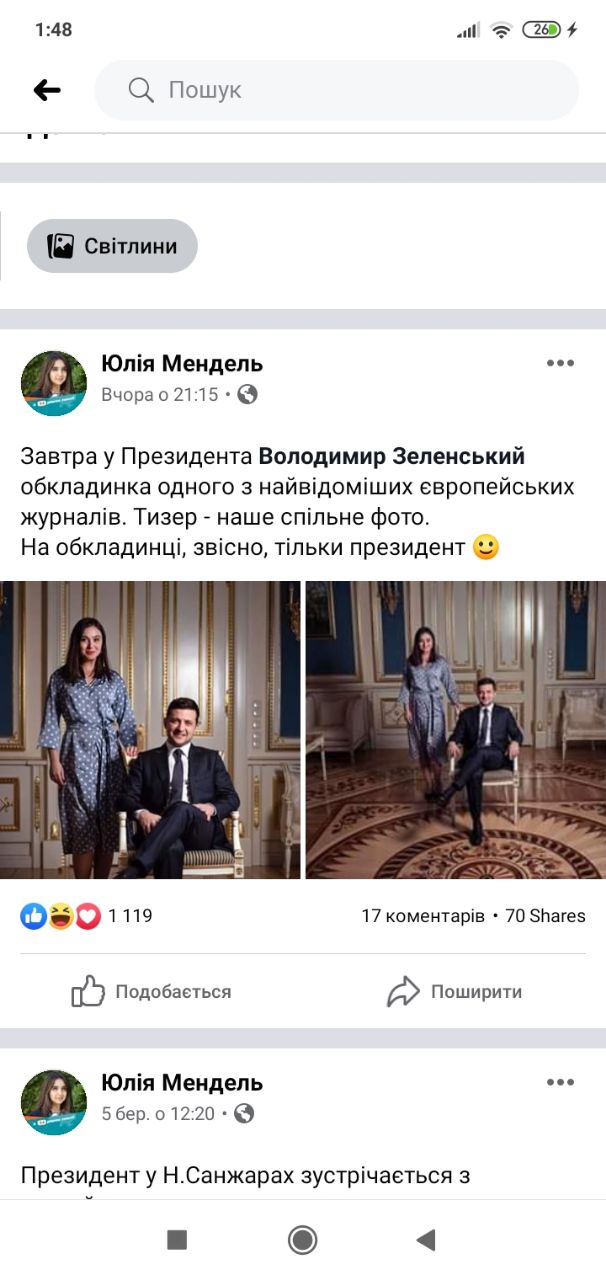This screenshot has width=606, height=1280.
Task: Open Юлія Мендель profile from first post
Action: coord(182,362)
